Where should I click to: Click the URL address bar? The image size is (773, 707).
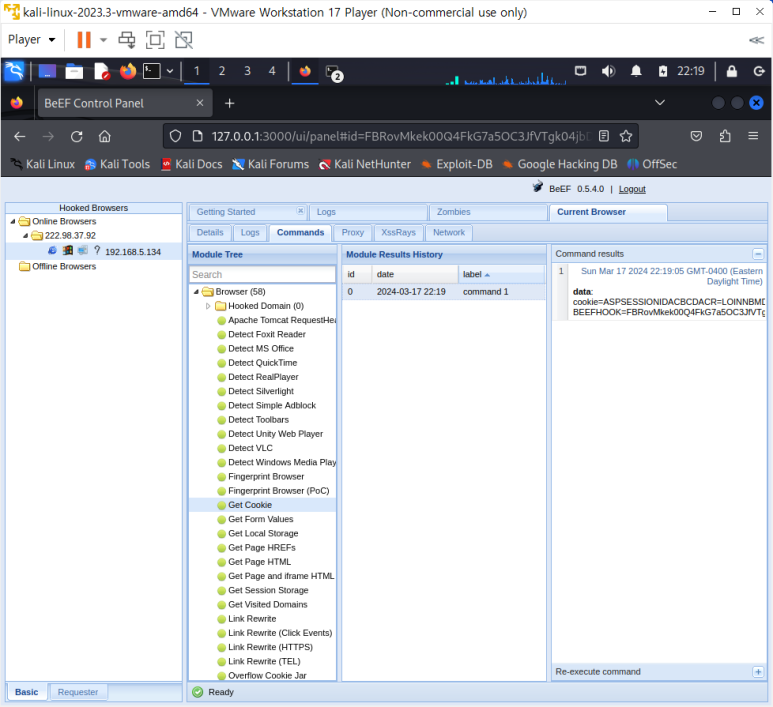click(x=399, y=136)
